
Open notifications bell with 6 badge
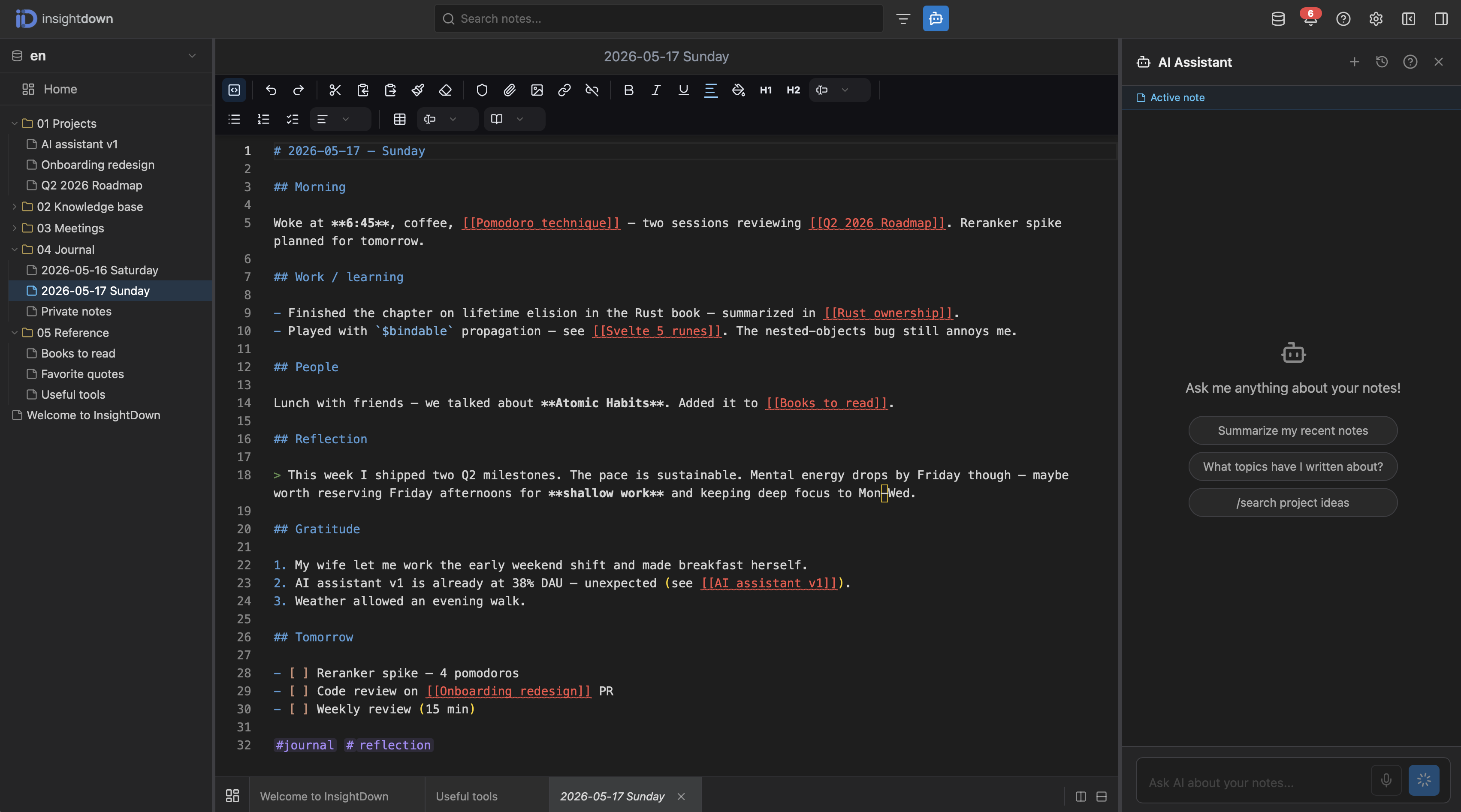(x=1311, y=19)
